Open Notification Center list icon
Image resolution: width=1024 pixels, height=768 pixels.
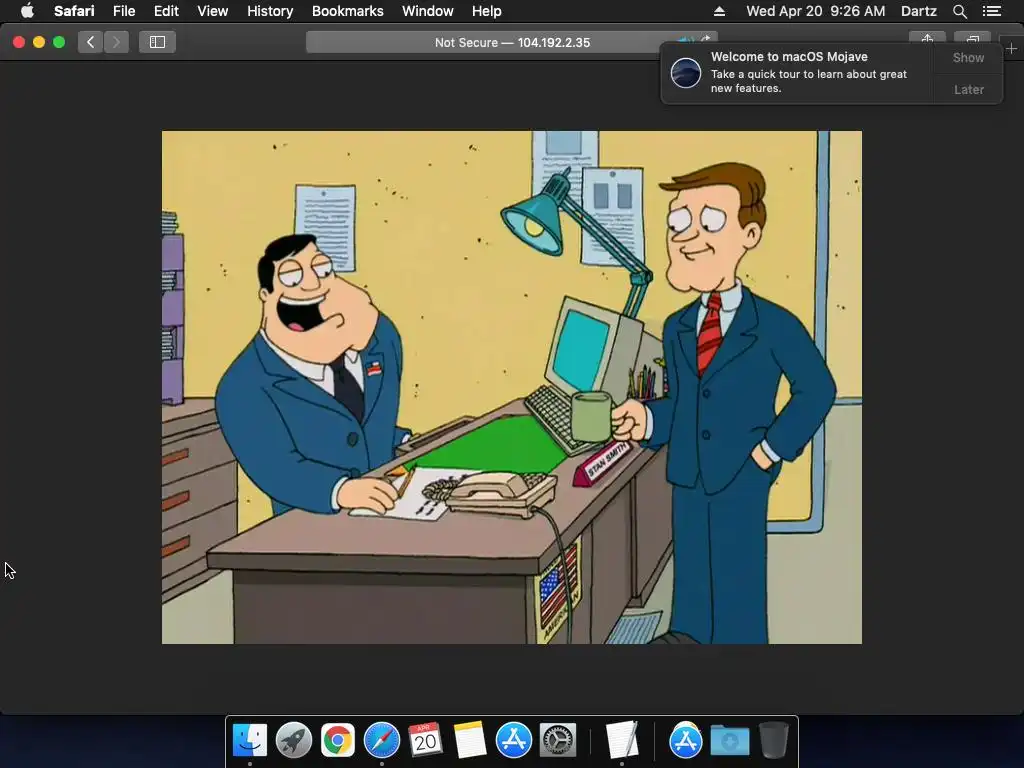pos(991,11)
